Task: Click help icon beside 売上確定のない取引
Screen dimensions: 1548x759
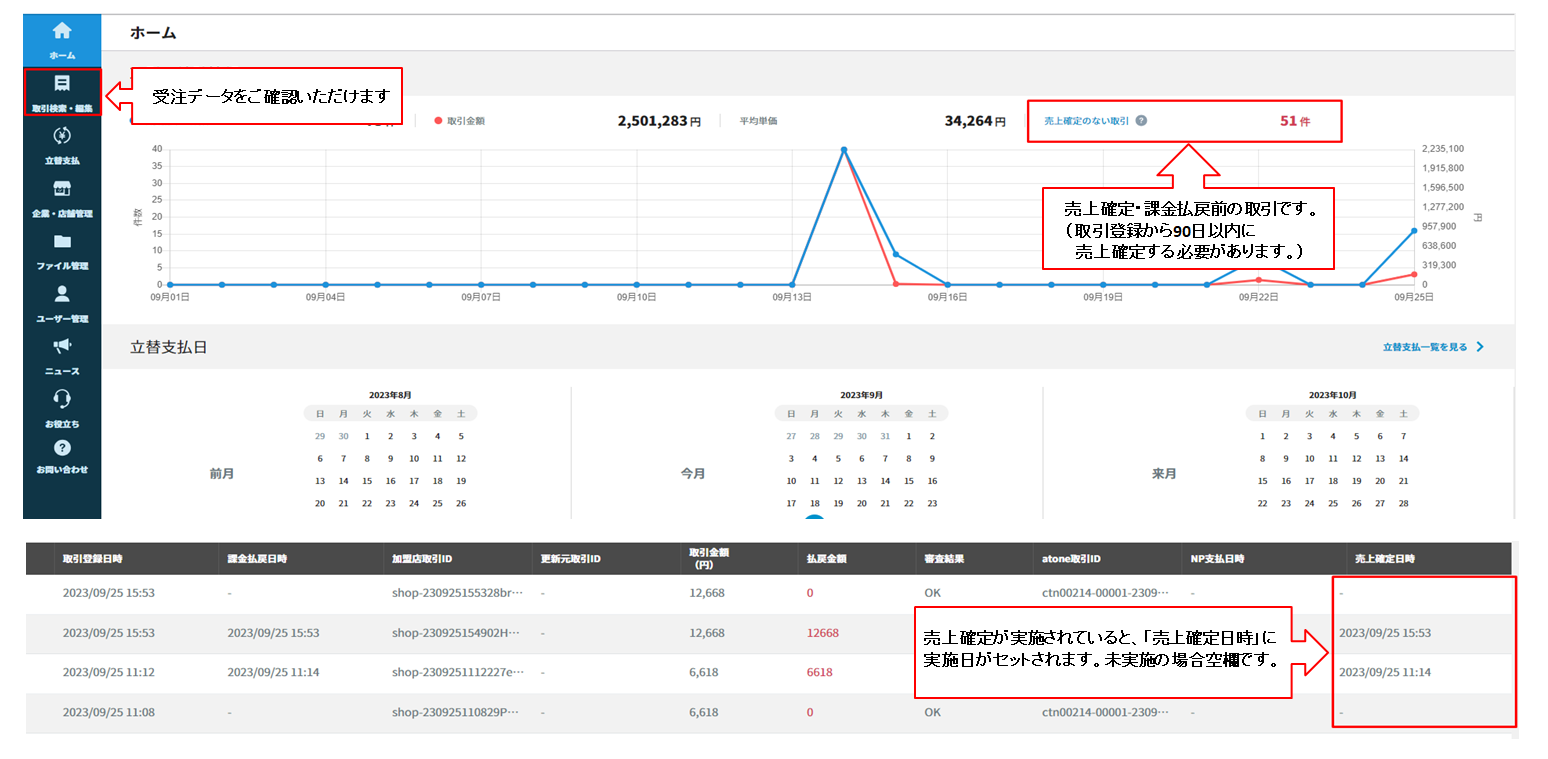Action: [1141, 120]
